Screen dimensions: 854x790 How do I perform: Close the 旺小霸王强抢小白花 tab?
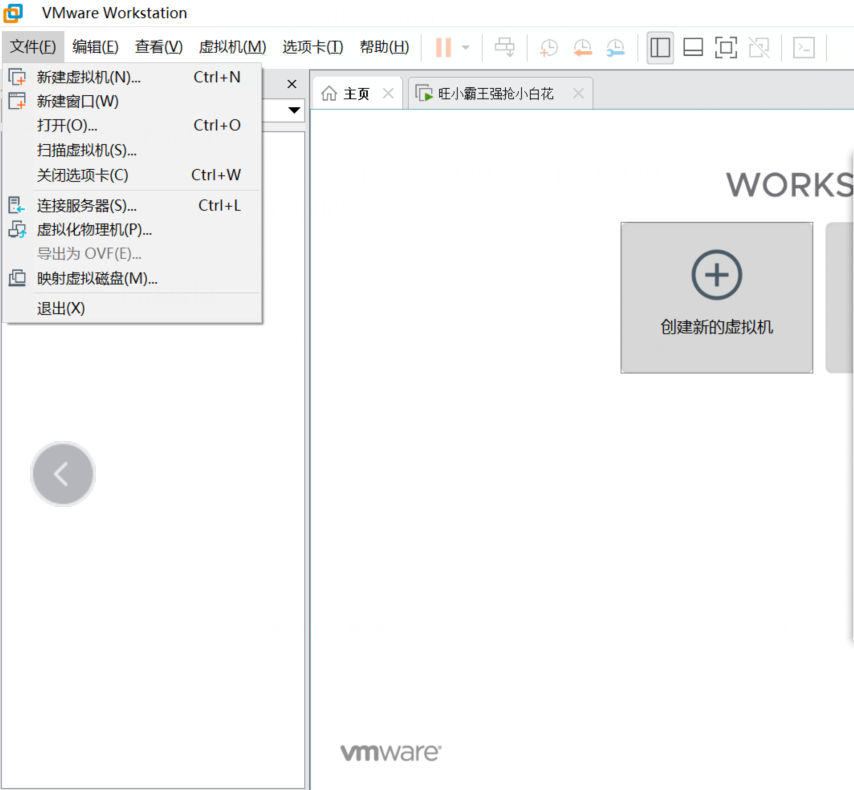[578, 94]
